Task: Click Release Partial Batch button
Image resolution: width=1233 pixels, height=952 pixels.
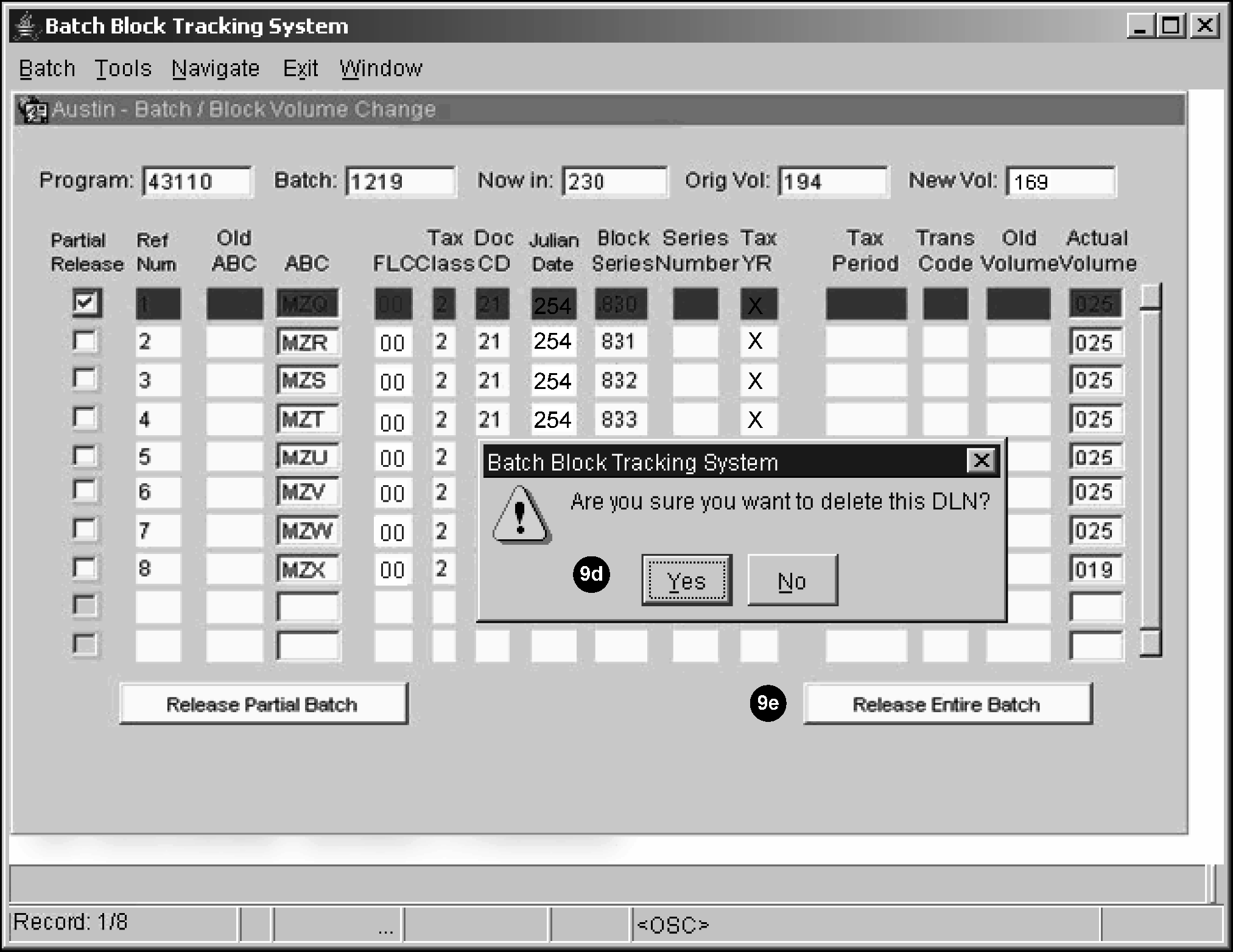Action: 263,704
